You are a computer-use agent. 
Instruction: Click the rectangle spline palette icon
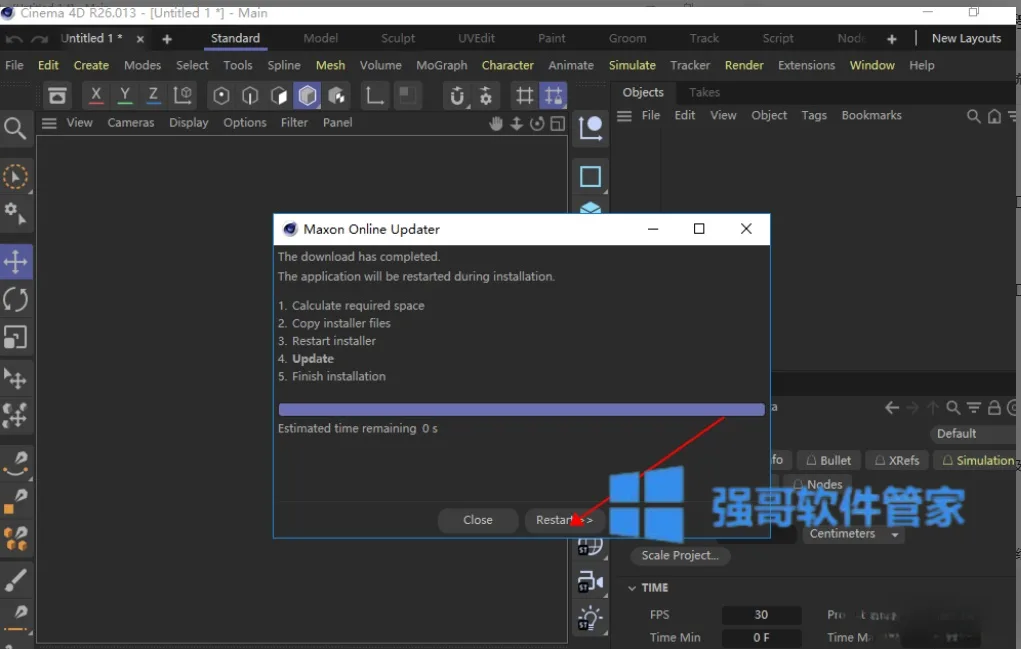point(591,176)
